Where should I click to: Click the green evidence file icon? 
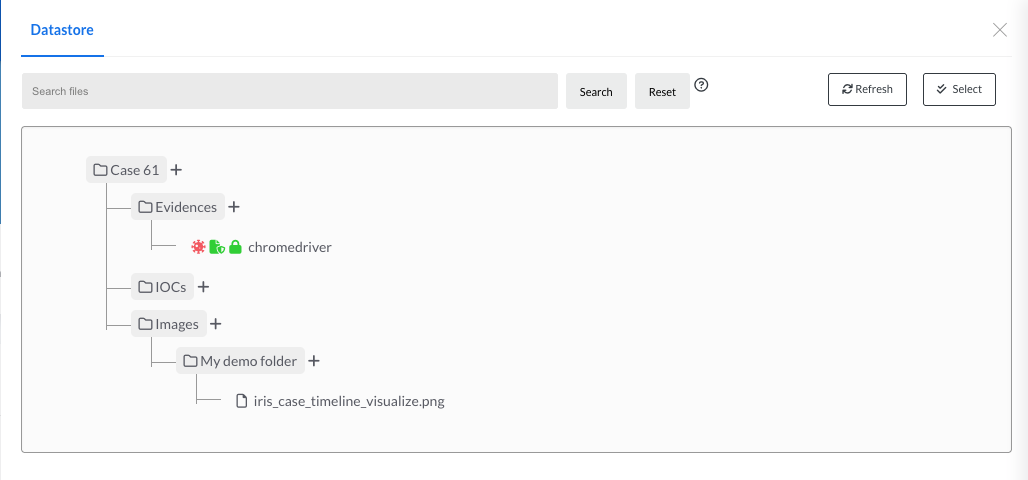click(216, 247)
